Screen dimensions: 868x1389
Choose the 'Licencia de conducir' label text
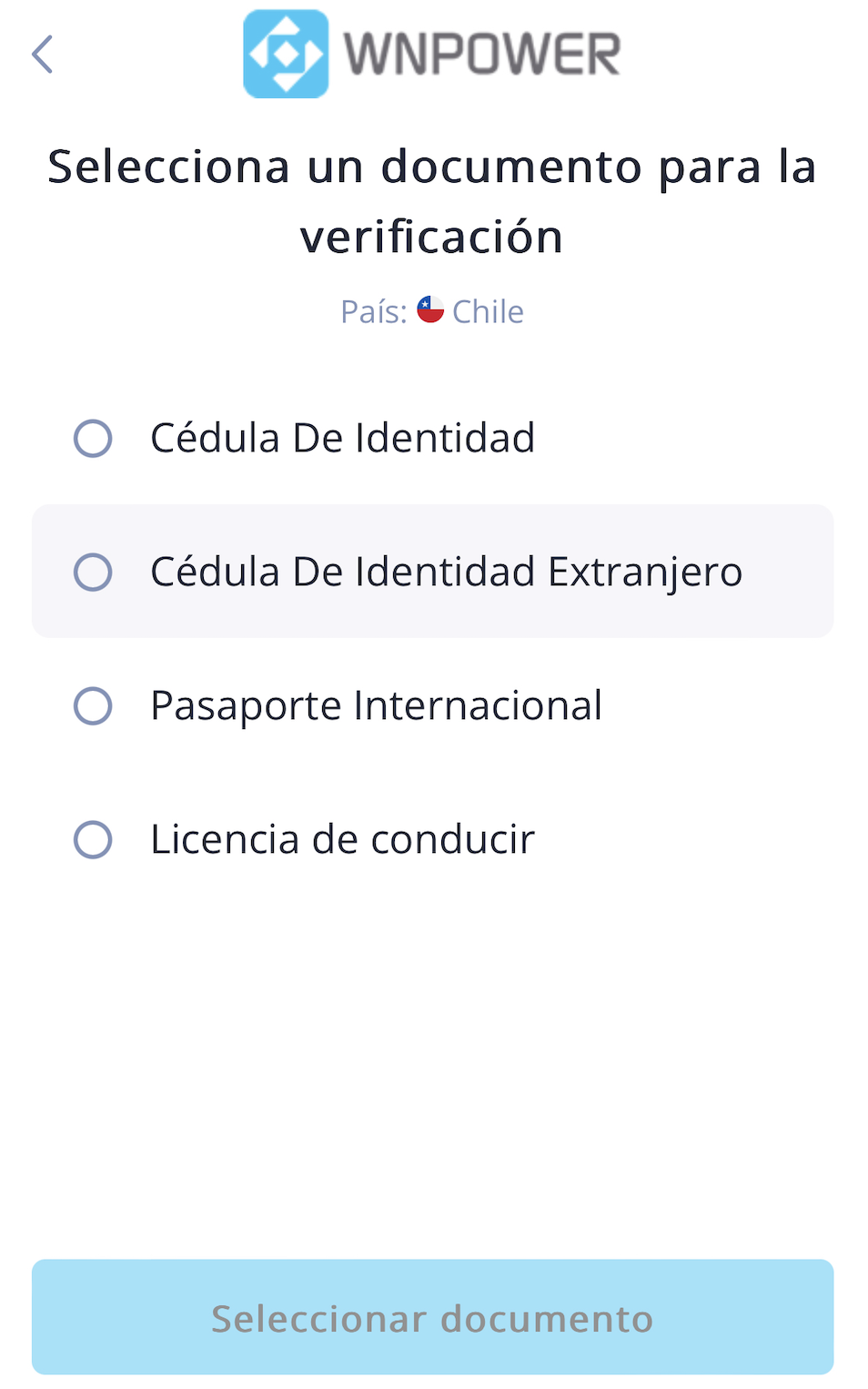[342, 839]
